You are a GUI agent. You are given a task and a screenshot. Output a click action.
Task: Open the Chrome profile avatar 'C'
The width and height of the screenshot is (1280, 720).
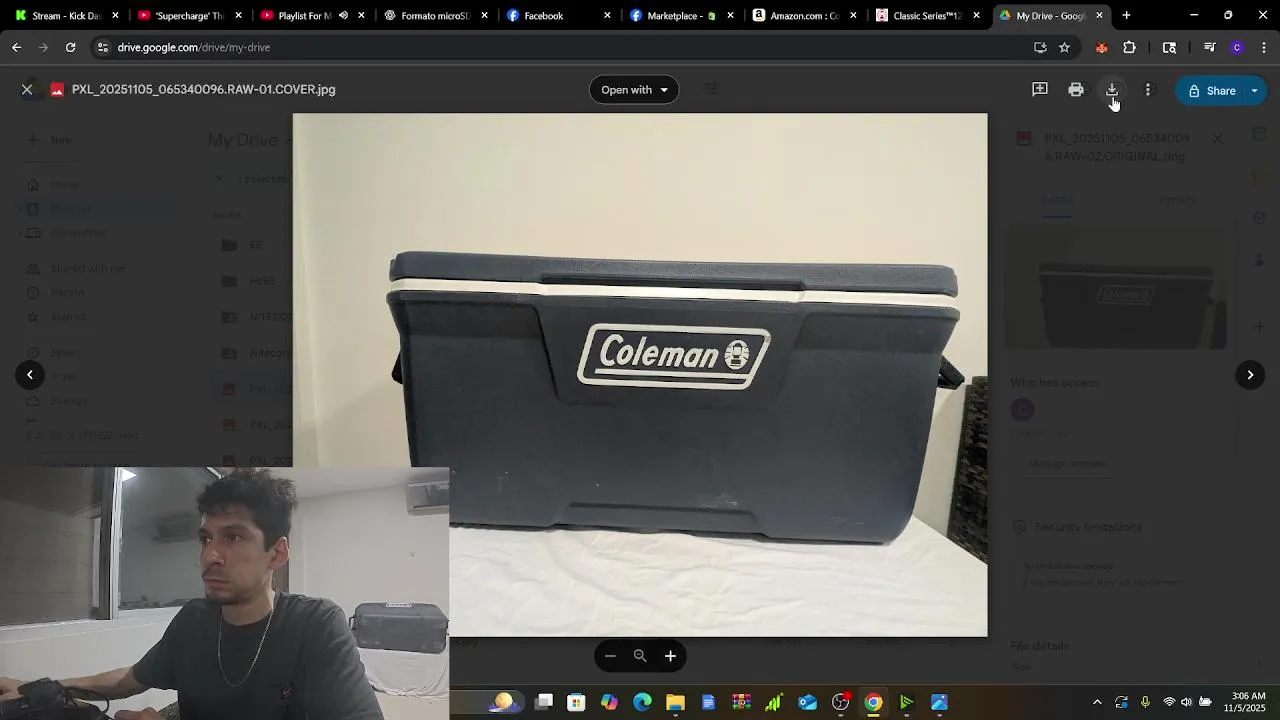(x=1237, y=47)
